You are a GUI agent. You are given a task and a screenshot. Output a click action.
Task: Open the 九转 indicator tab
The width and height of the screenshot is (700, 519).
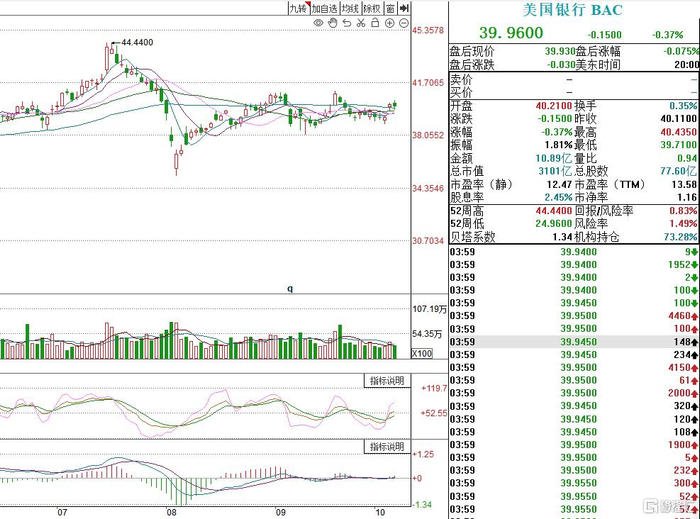(x=299, y=8)
